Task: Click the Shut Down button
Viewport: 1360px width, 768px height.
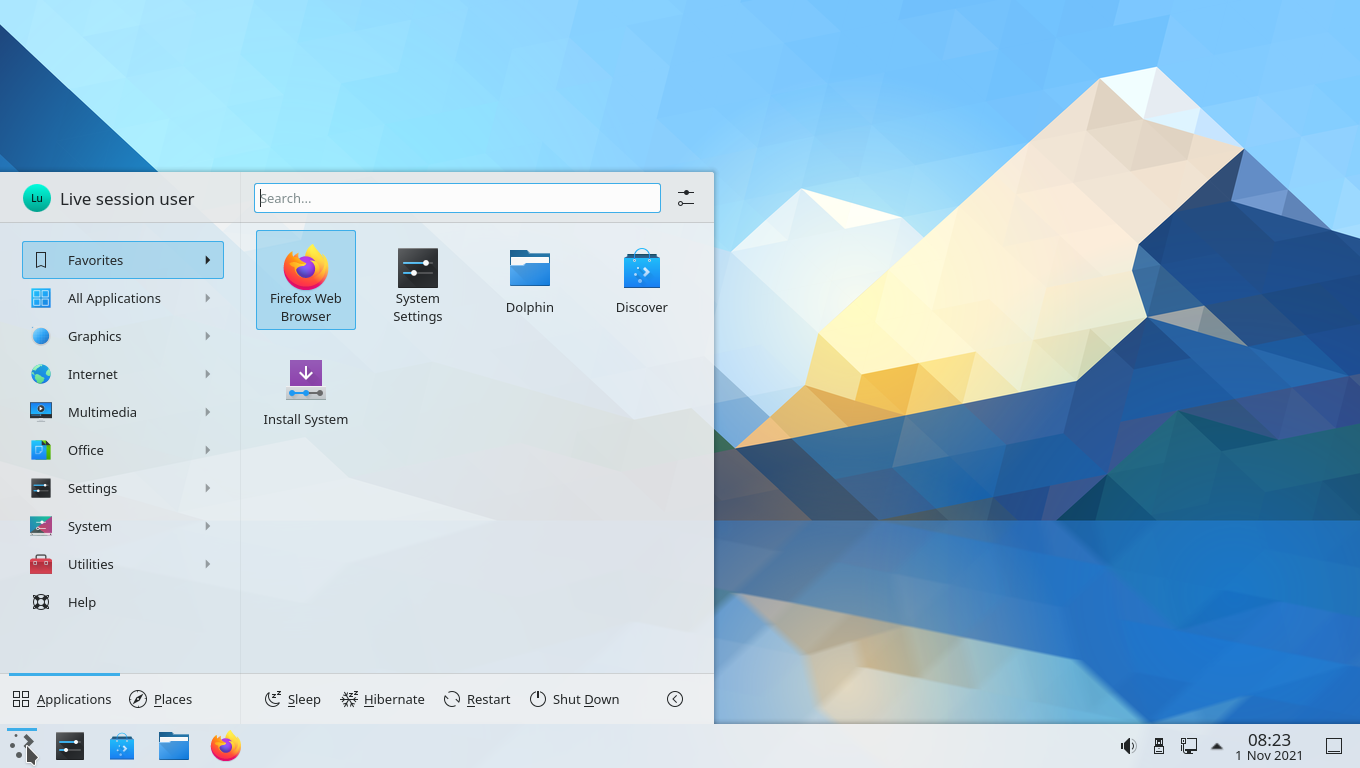Action: pyautogui.click(x=574, y=699)
